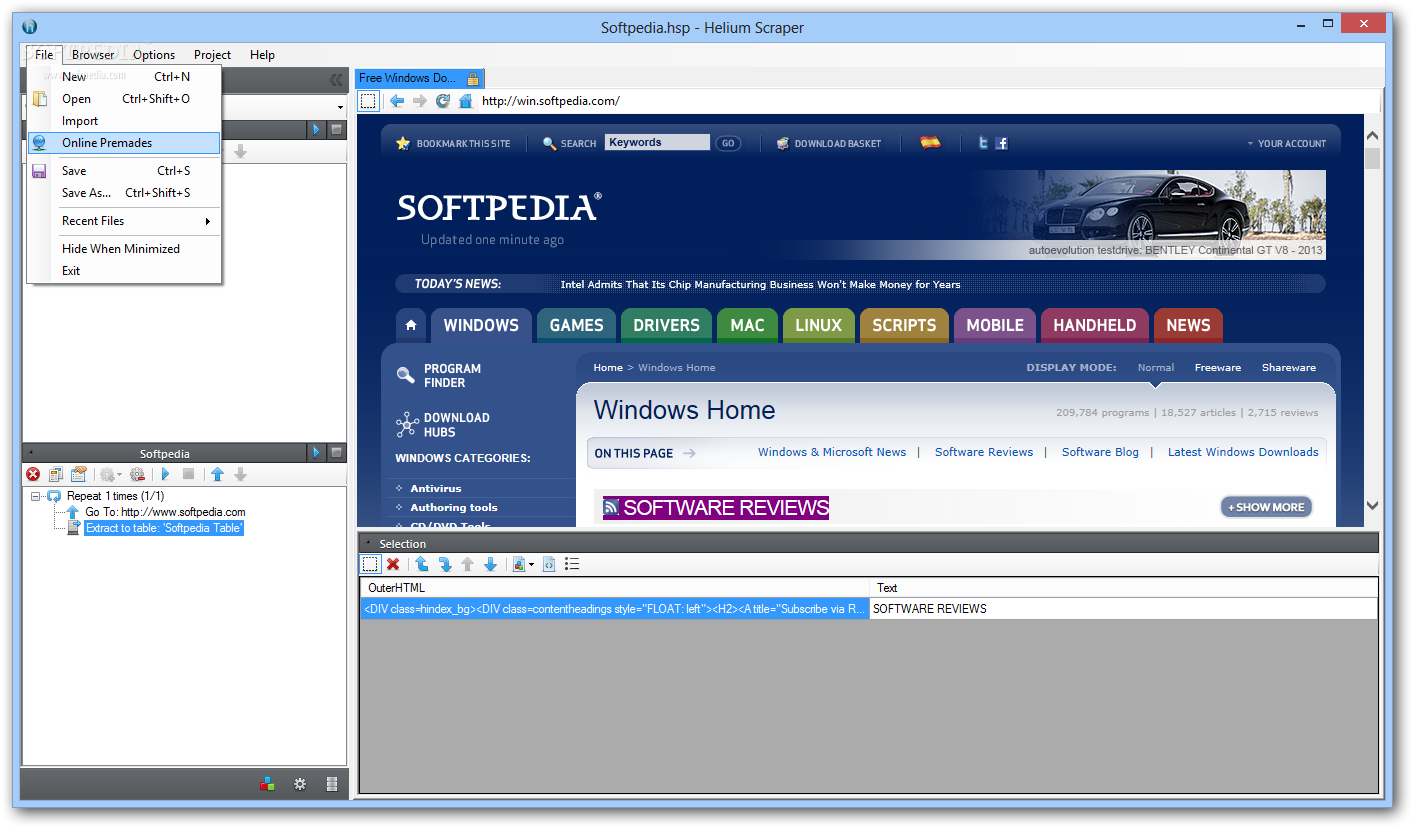This screenshot has width=1413, height=828.
Task: Click 'Software Blog' link
Action: (1100, 452)
